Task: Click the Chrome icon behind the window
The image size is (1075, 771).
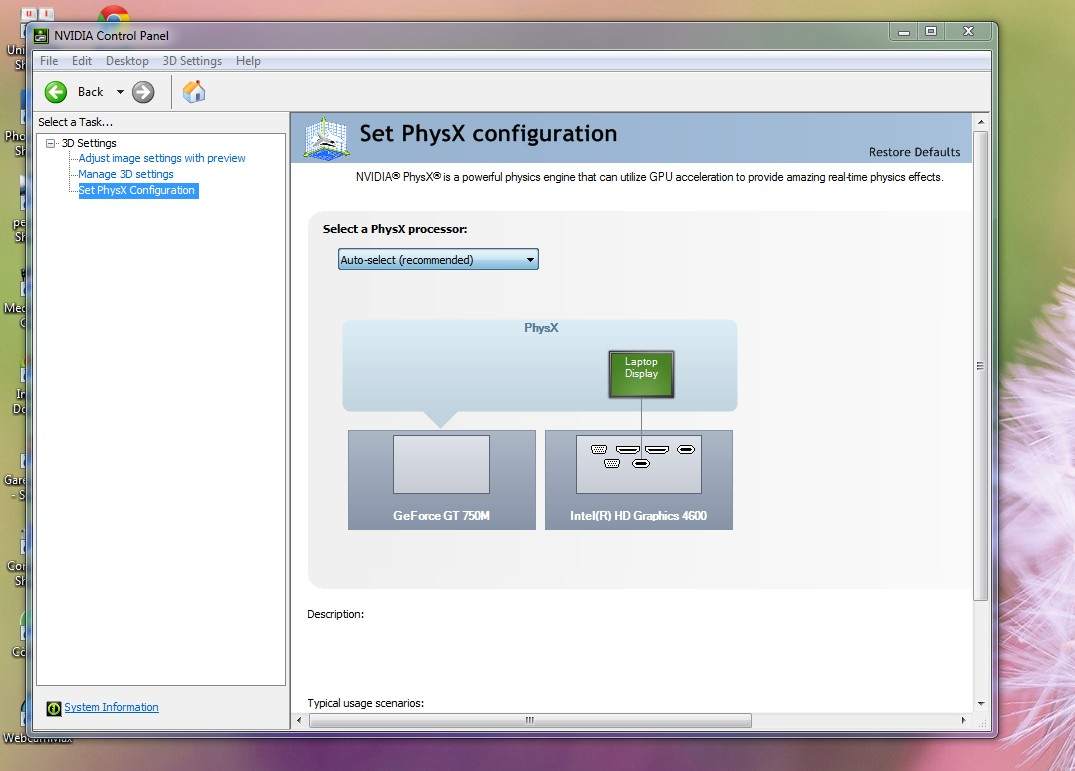Action: [x=114, y=14]
